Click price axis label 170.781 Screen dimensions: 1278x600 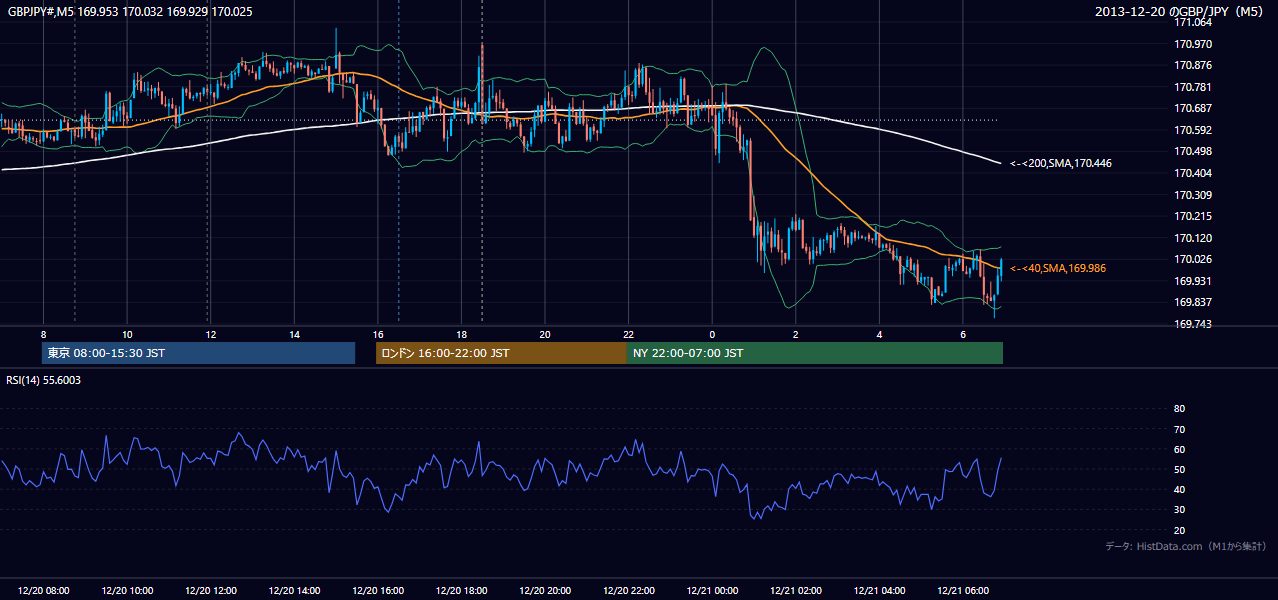coord(1192,87)
